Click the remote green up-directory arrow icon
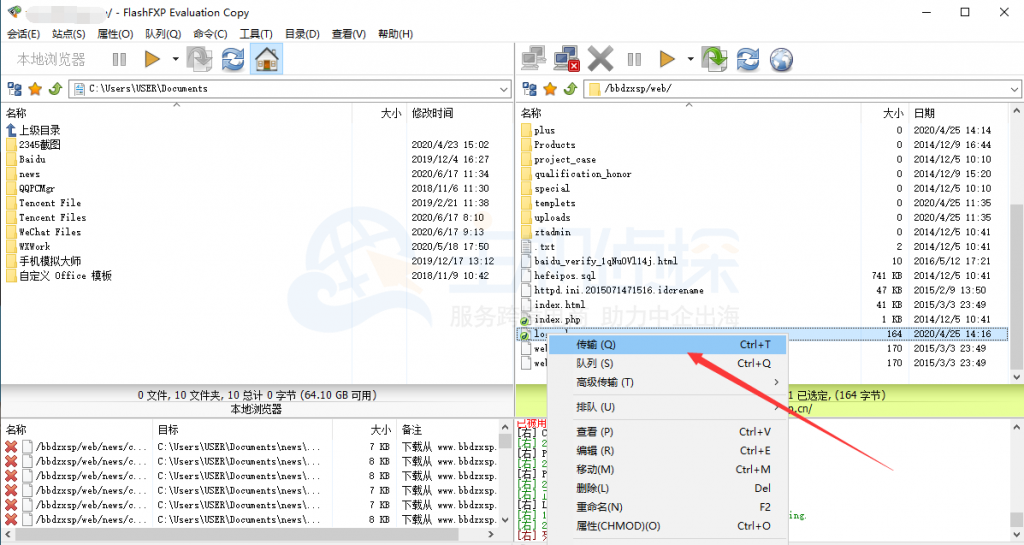 click(x=570, y=89)
